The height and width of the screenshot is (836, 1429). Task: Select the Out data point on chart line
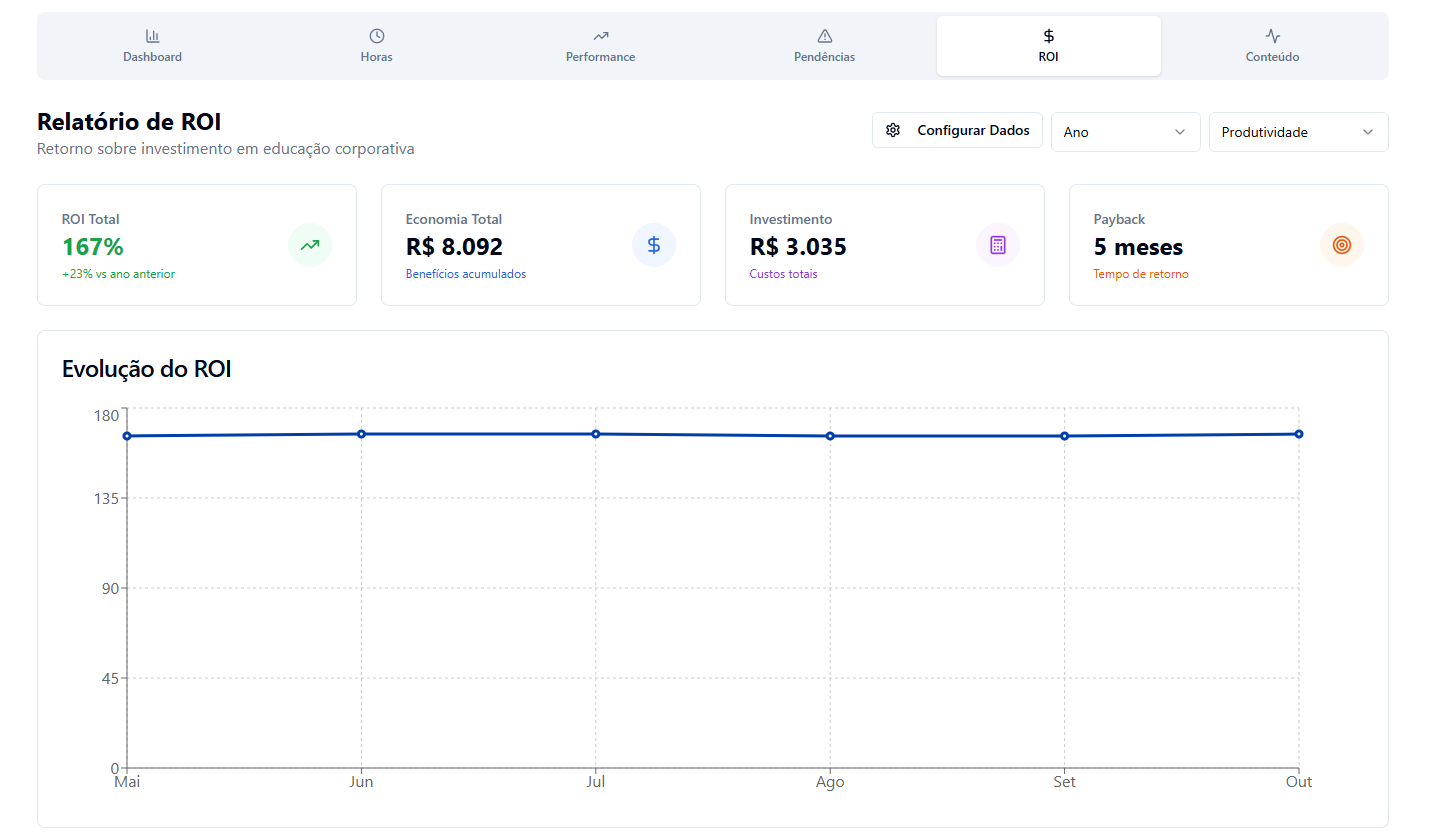pyautogui.click(x=1298, y=434)
